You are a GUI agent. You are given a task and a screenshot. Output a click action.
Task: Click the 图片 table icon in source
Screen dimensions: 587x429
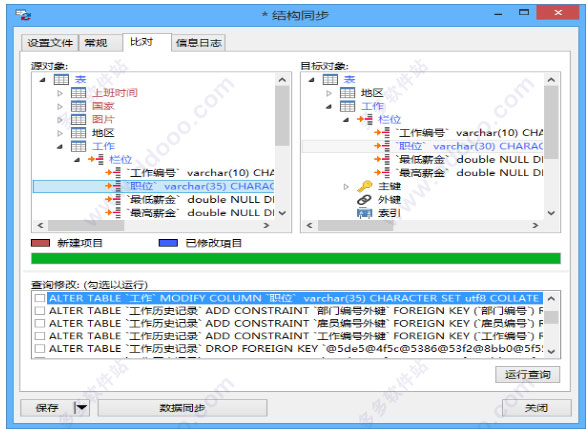pyautogui.click(x=79, y=119)
